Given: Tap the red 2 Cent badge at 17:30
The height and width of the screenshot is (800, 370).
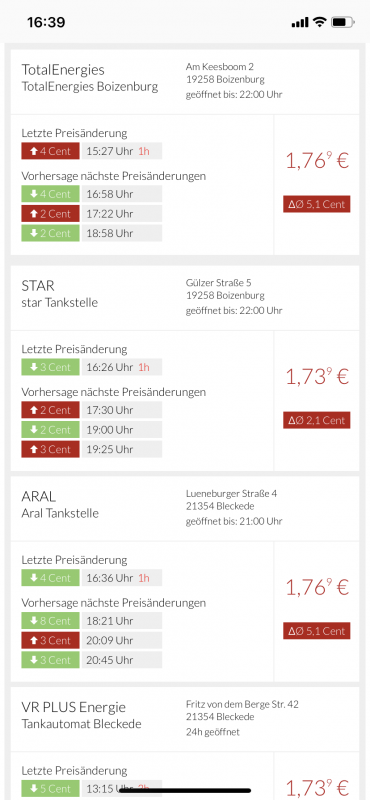Looking at the screenshot, I should pos(51,410).
